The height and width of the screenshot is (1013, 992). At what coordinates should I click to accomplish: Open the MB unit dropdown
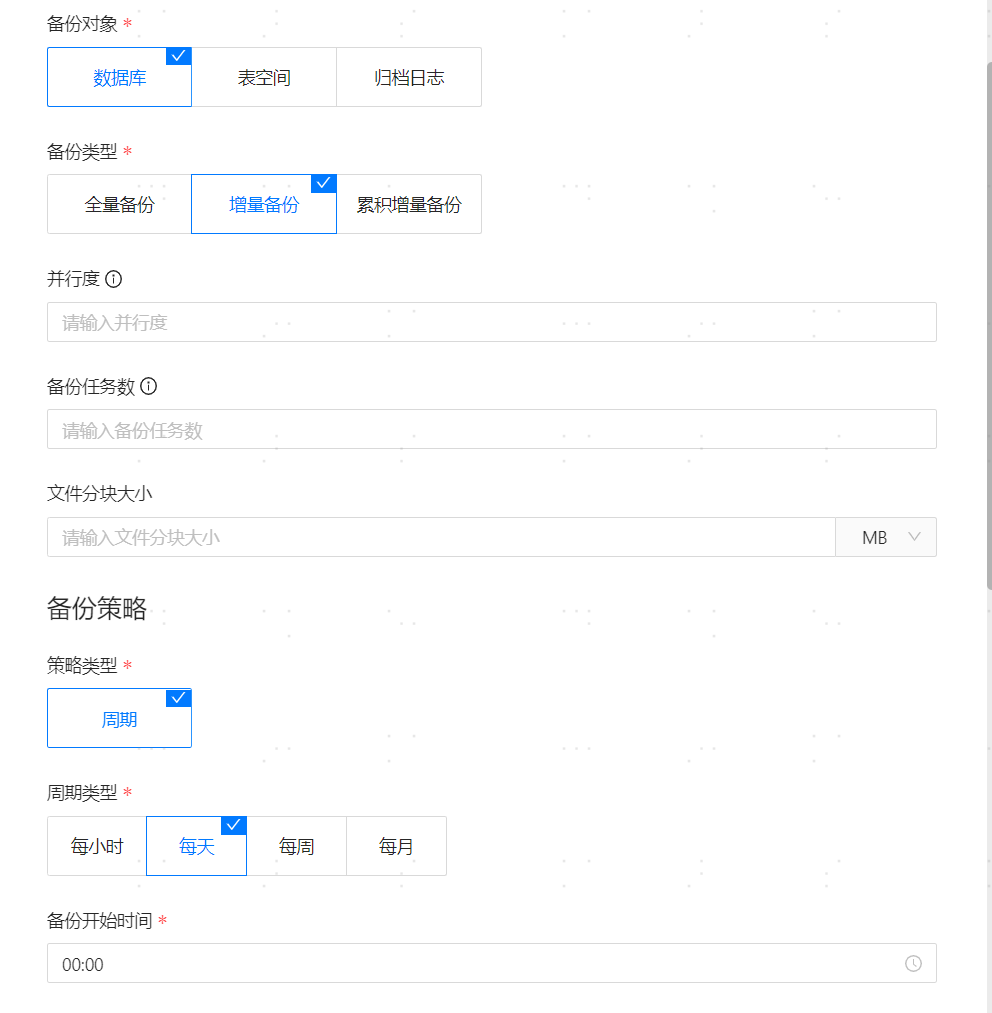[x=886, y=538]
